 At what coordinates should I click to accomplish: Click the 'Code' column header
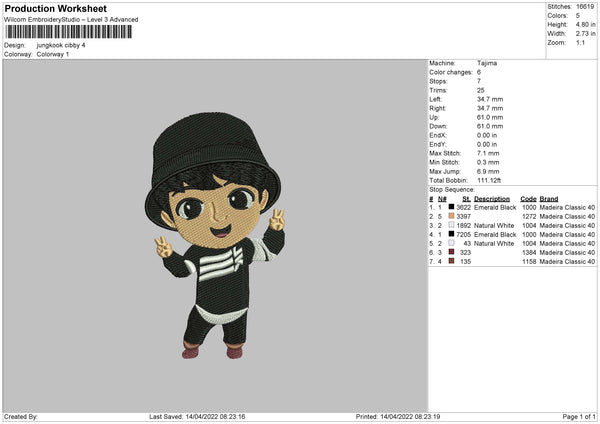(x=528, y=199)
